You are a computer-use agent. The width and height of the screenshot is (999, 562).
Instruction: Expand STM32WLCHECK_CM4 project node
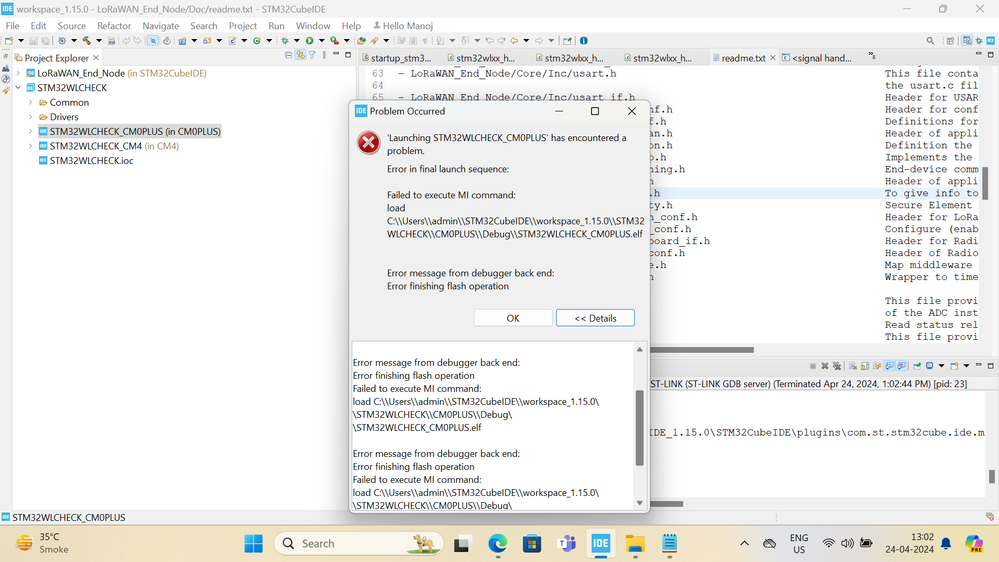tap(31, 146)
